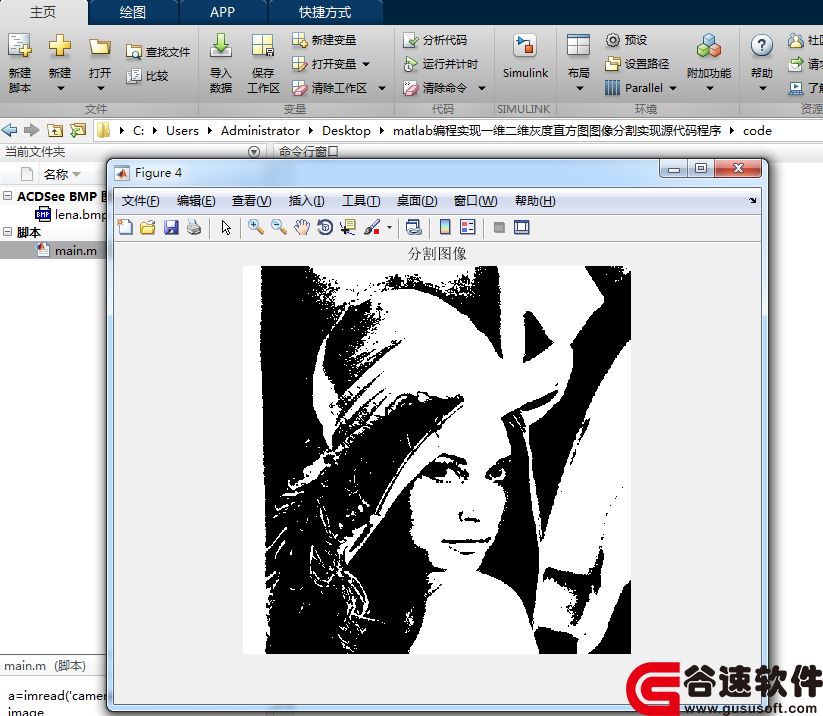Click Administrator in the address path
Image resolution: width=823 pixels, height=716 pixels.
[x=260, y=131]
